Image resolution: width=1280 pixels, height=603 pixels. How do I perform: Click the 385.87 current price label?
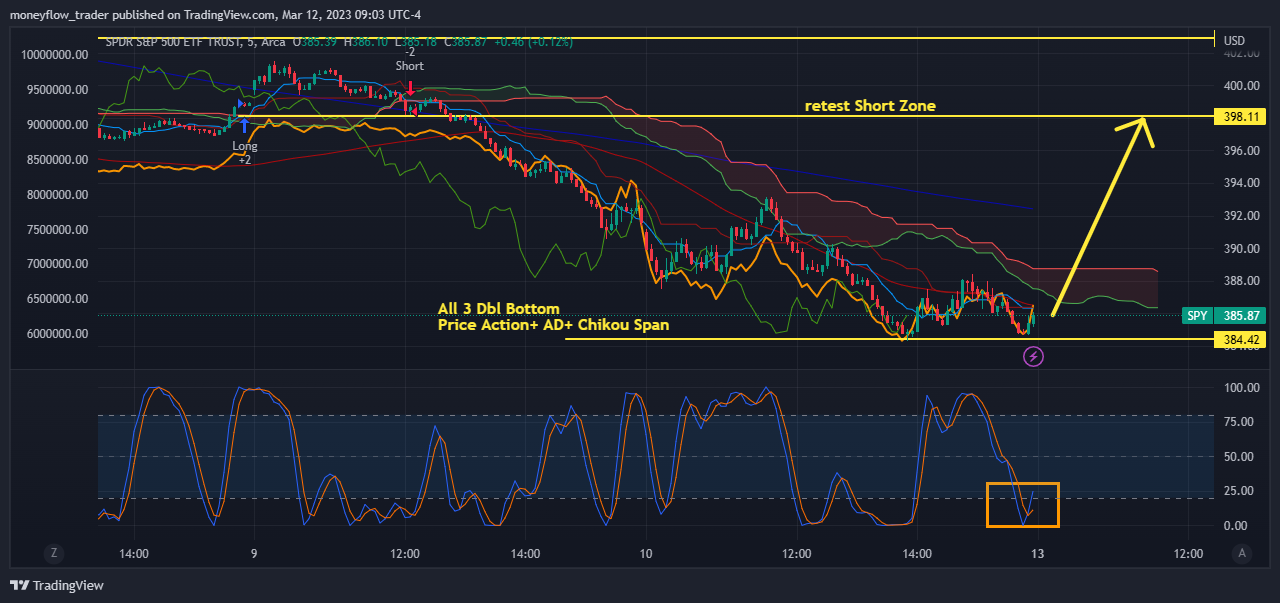(x=1241, y=315)
